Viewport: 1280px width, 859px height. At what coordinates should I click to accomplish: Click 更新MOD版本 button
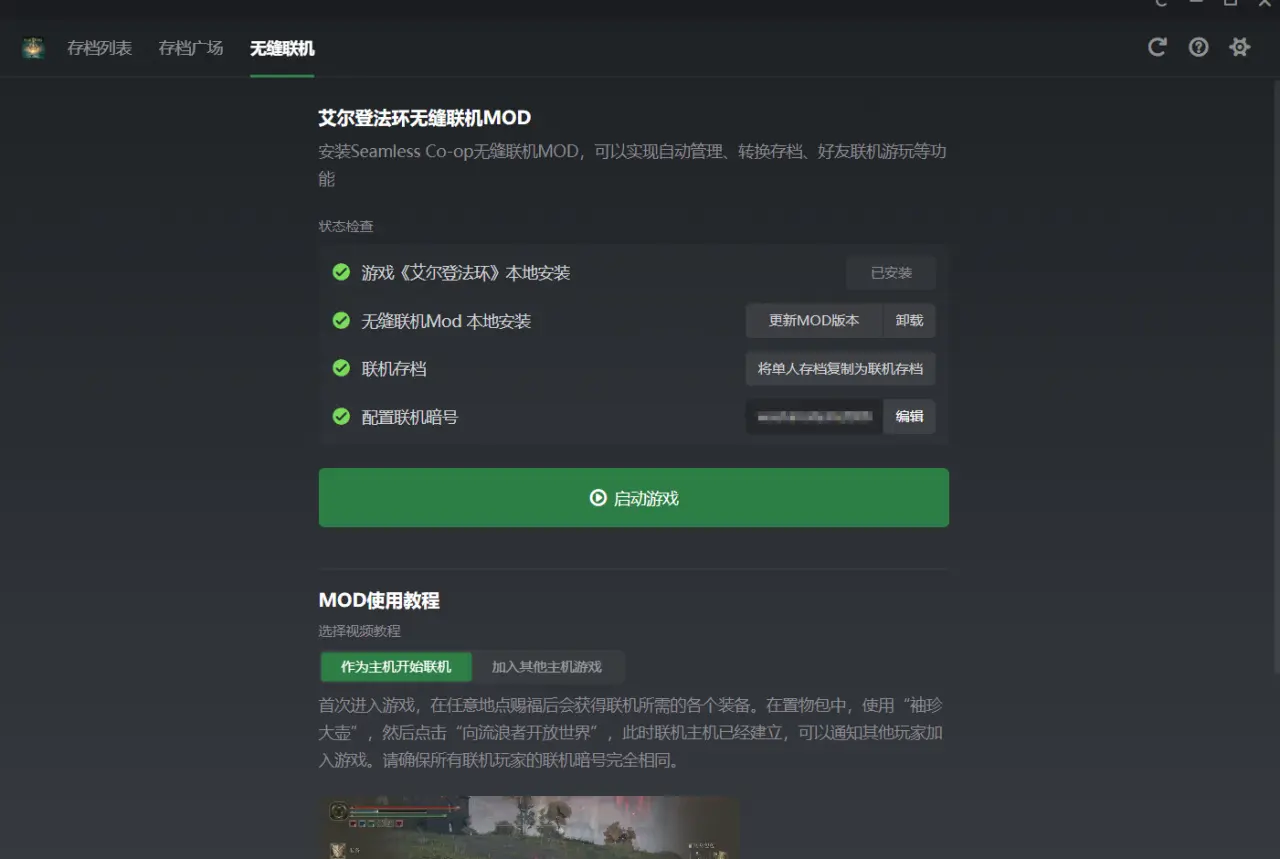point(814,321)
